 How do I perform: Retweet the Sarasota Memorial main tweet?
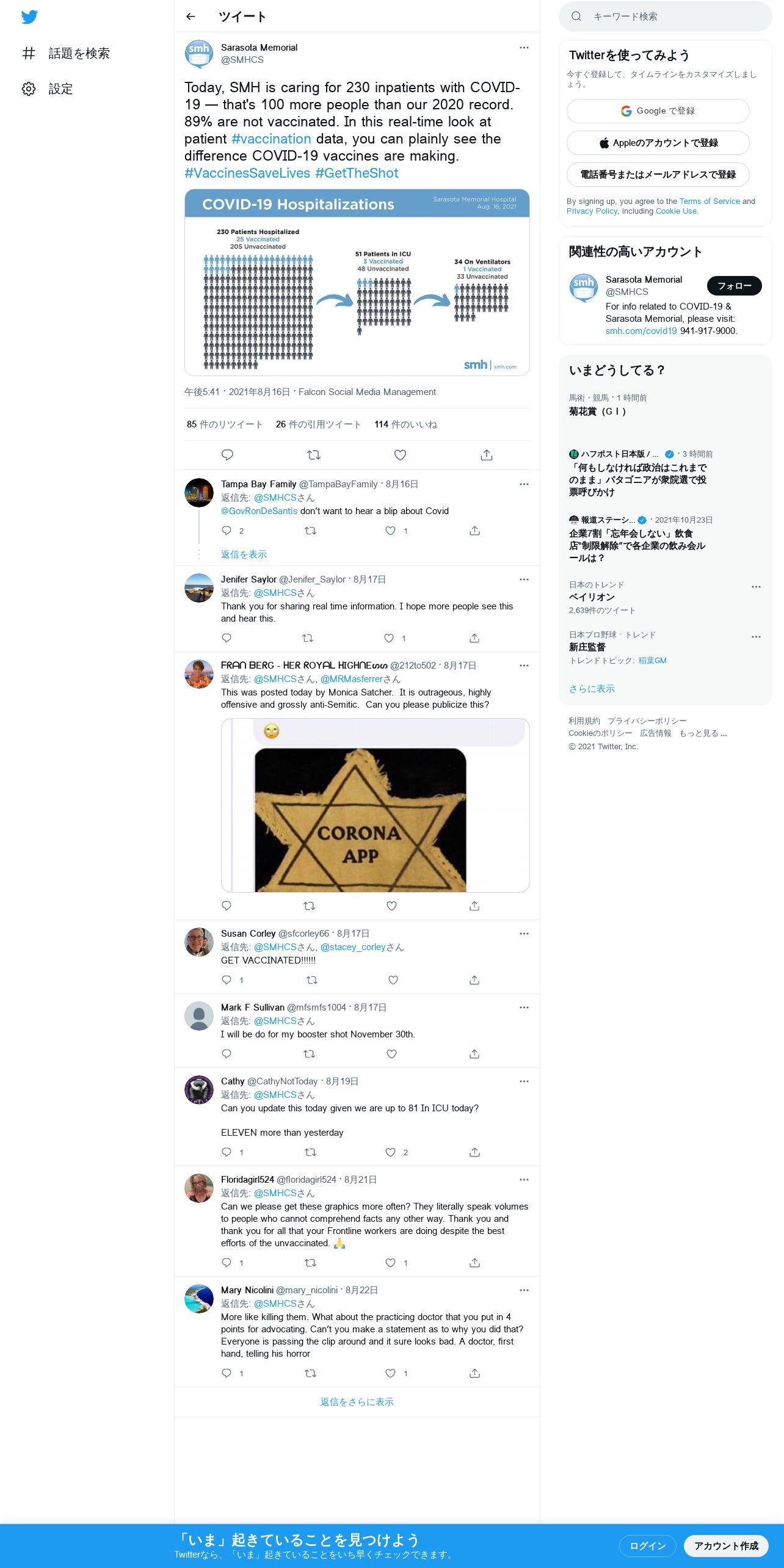[x=314, y=455]
